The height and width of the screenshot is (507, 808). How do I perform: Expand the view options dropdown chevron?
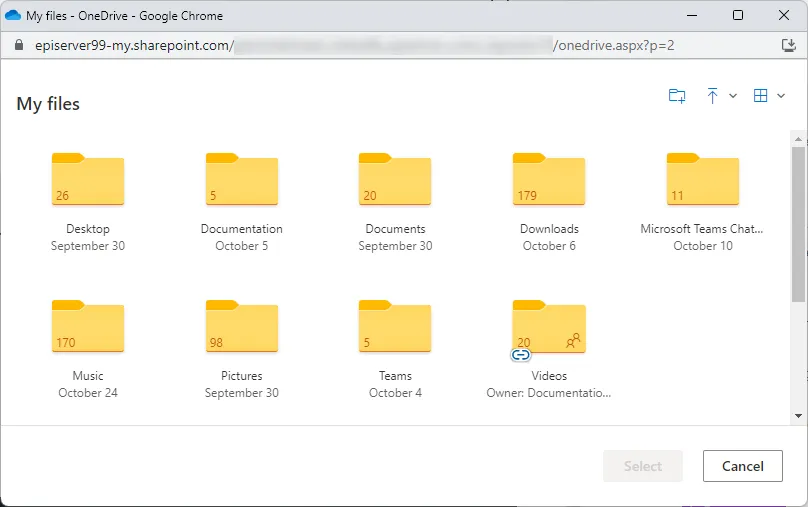point(781,96)
